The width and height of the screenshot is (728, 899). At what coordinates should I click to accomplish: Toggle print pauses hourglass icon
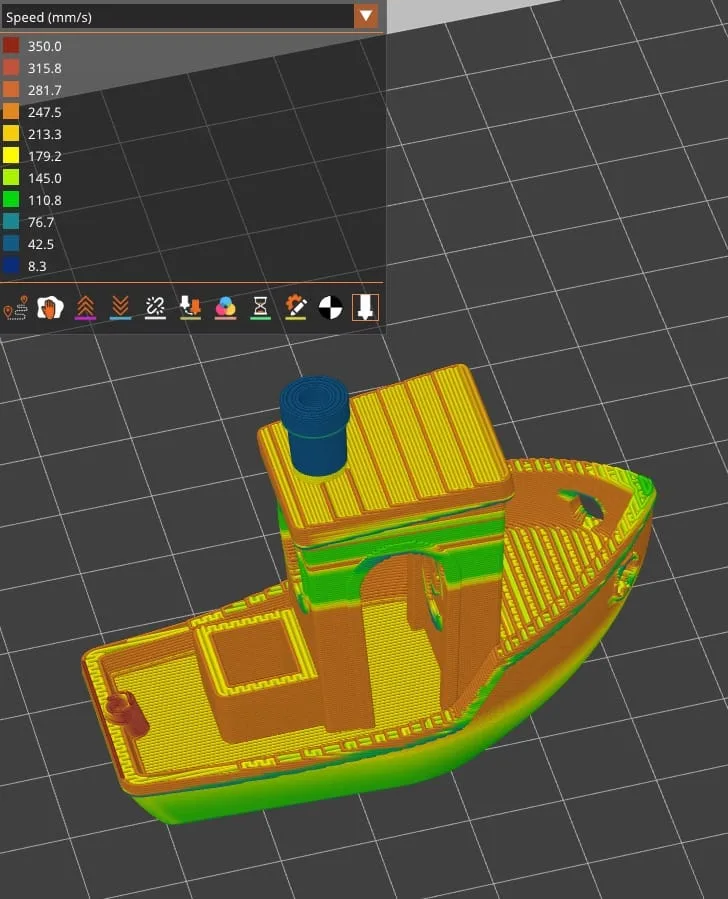260,308
